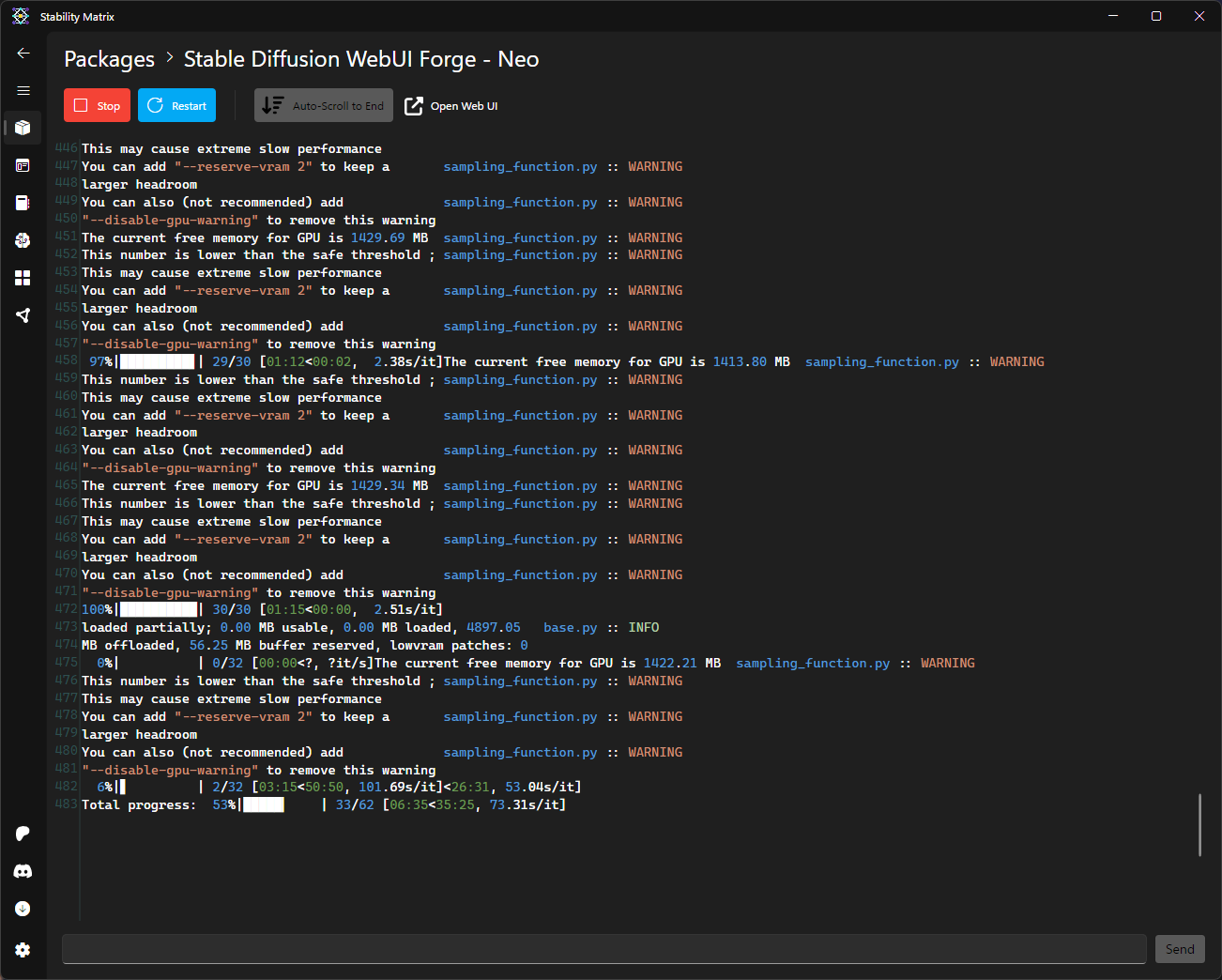Click the 1413.80 memory value
This screenshot has width=1222, height=980.
(x=740, y=361)
